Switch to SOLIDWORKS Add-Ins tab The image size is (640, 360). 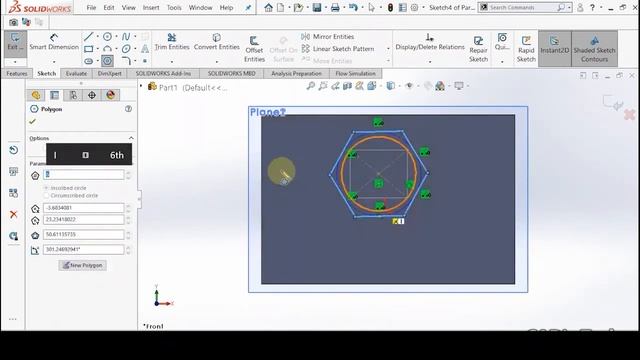point(163,73)
